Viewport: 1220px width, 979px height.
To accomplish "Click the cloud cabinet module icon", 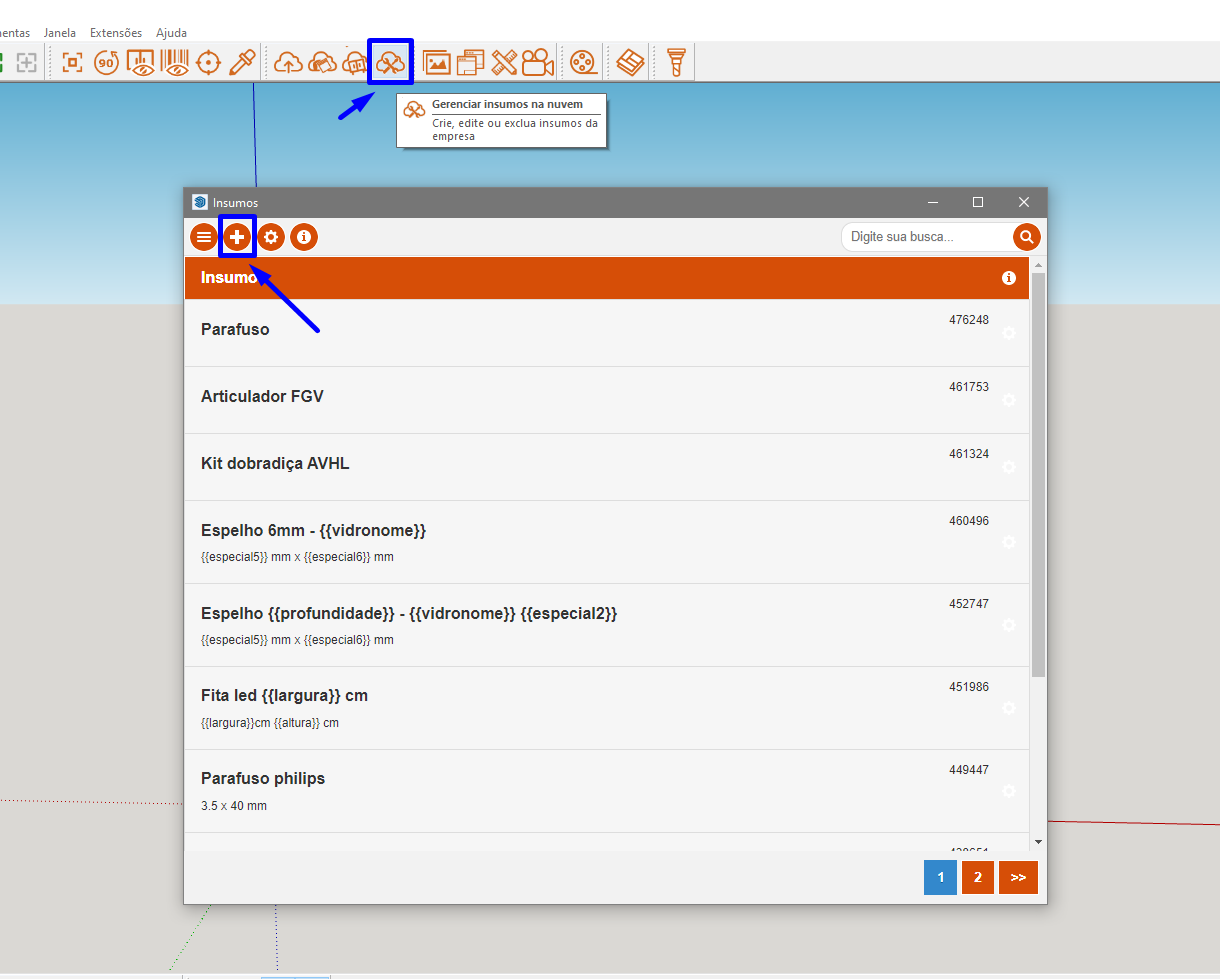I will (356, 63).
